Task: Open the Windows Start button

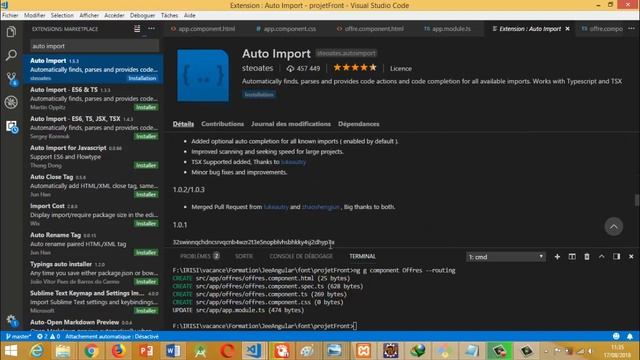Action: [11, 351]
